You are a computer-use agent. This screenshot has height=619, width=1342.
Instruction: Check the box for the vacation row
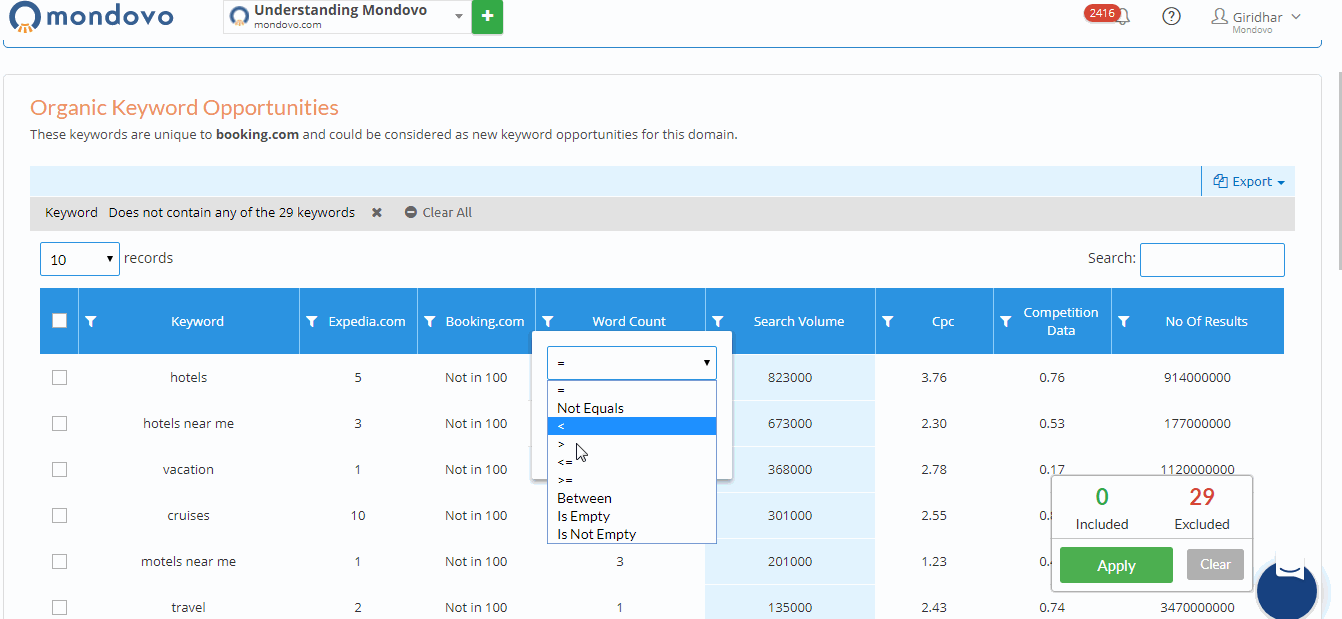pyautogui.click(x=59, y=469)
